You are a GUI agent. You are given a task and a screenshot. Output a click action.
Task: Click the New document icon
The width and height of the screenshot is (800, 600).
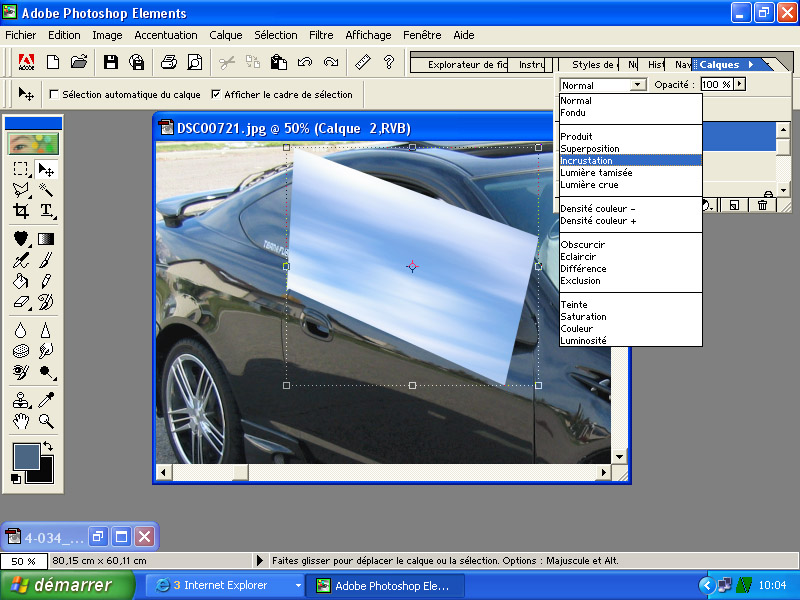point(53,62)
